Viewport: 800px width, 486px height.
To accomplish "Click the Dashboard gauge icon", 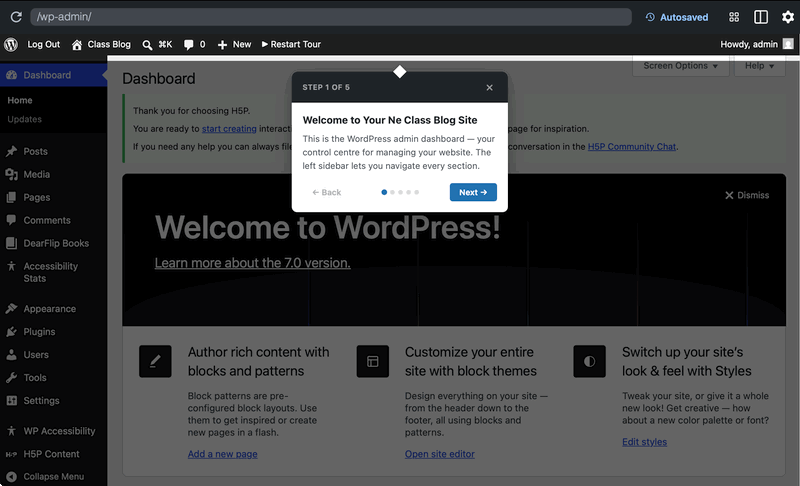I will 11,75.
